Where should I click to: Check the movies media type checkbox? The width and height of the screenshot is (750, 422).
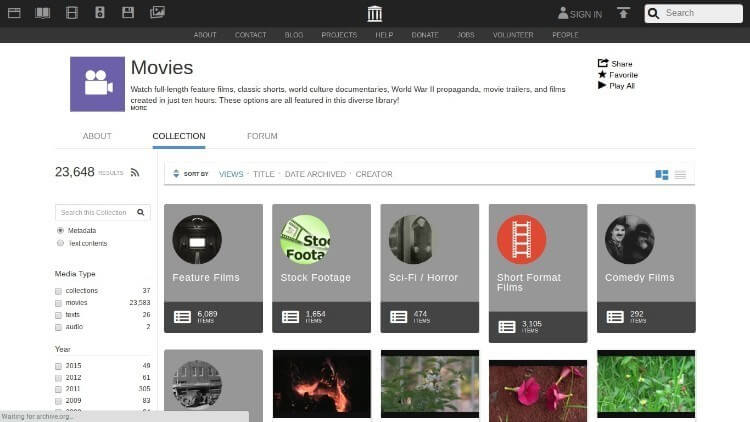coord(58,303)
